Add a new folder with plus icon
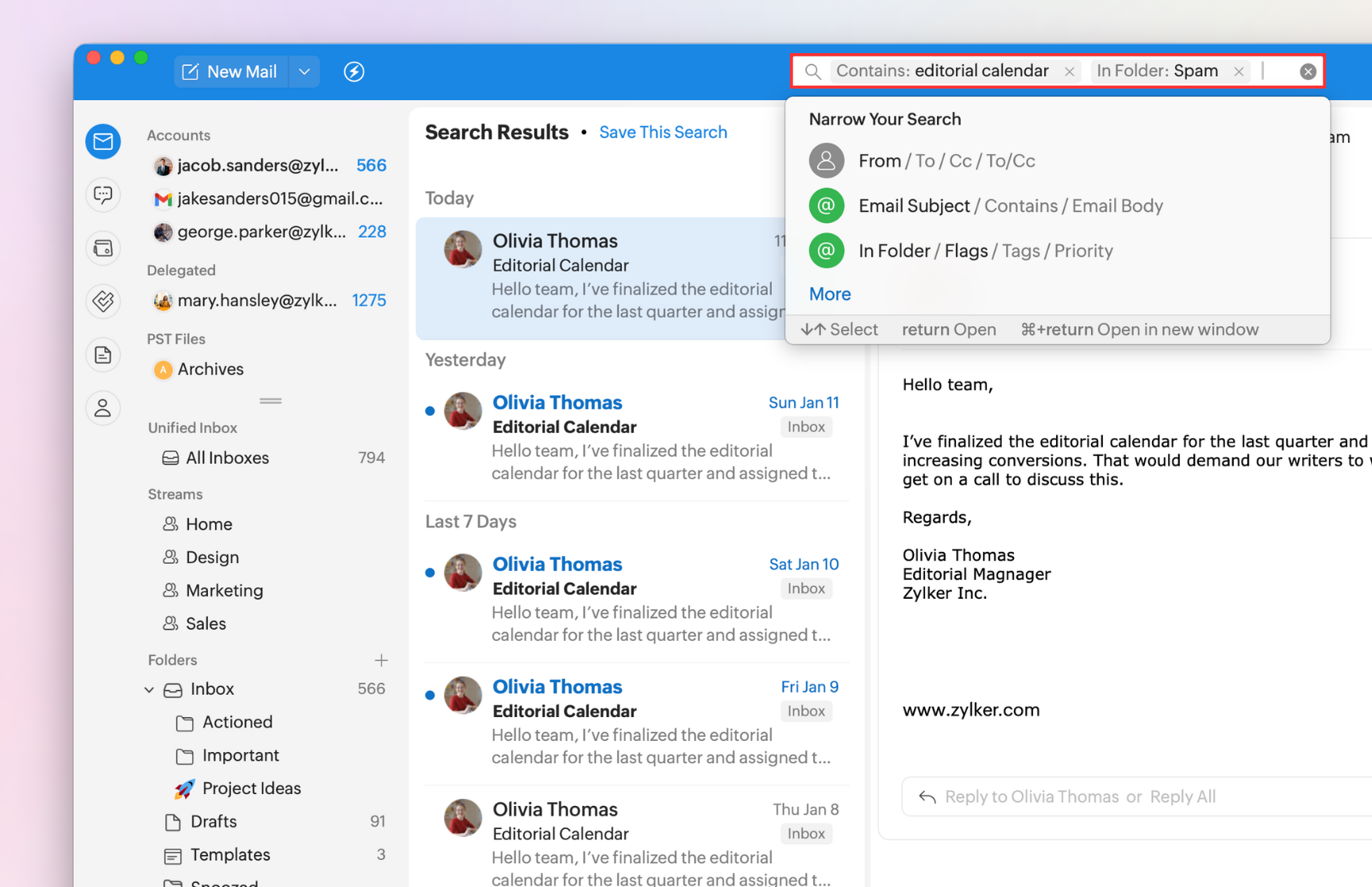 [x=381, y=660]
